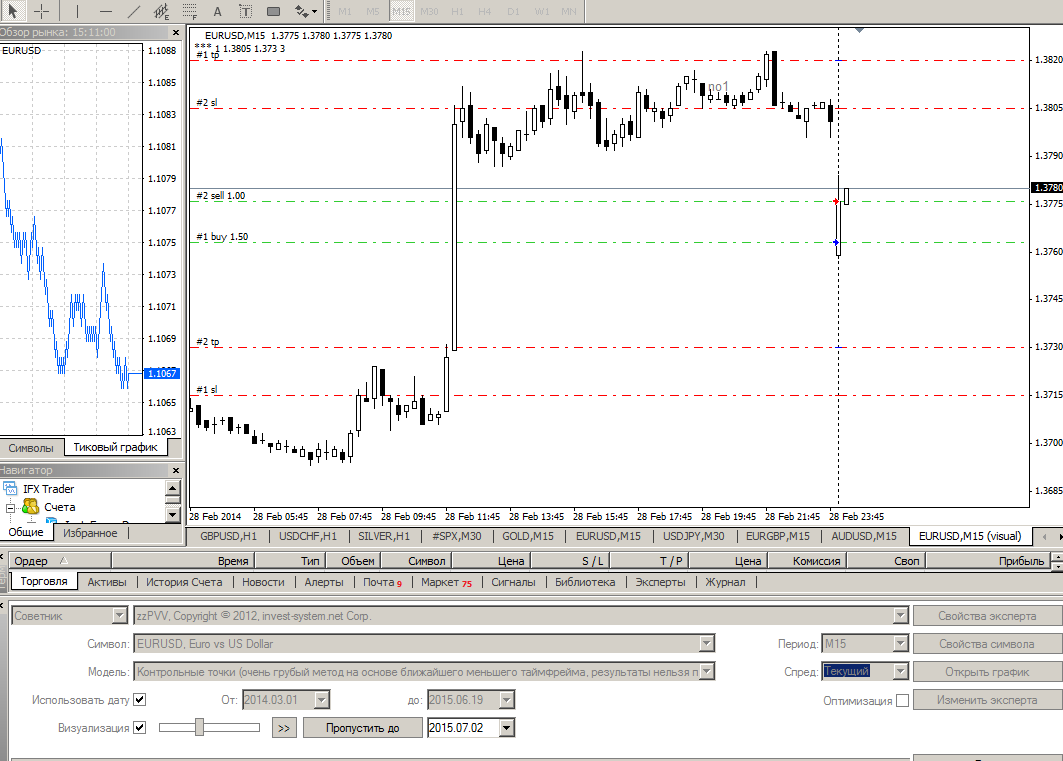Image resolution: width=1063 pixels, height=761 pixels.
Task: Open the От start date picker
Action: click(322, 699)
